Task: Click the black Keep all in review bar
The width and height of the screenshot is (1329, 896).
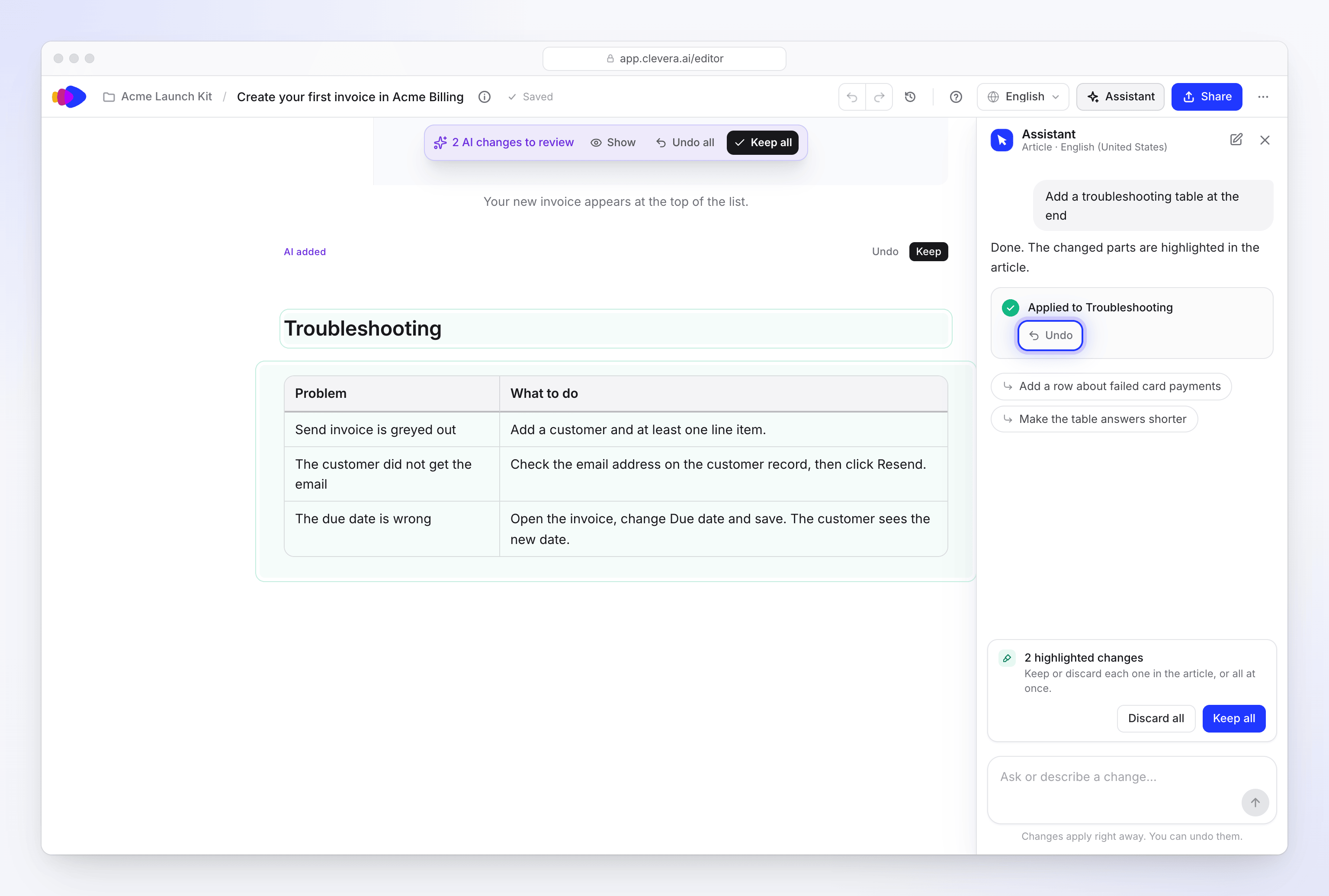Action: pos(763,142)
